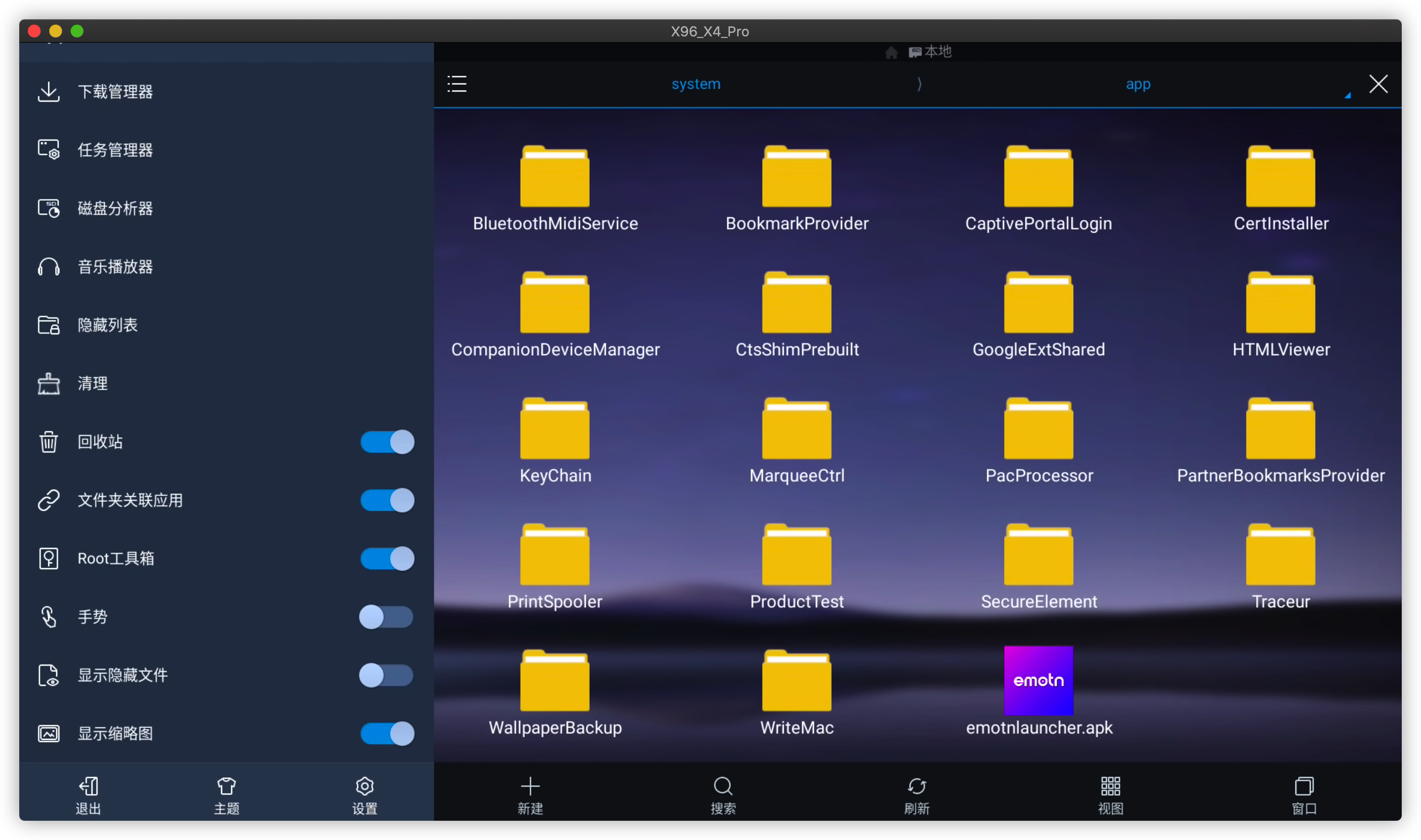Launch the disk analyzer (磁盘分析器)
Image resolution: width=1421 pixels, height=840 pixels.
tap(115, 208)
